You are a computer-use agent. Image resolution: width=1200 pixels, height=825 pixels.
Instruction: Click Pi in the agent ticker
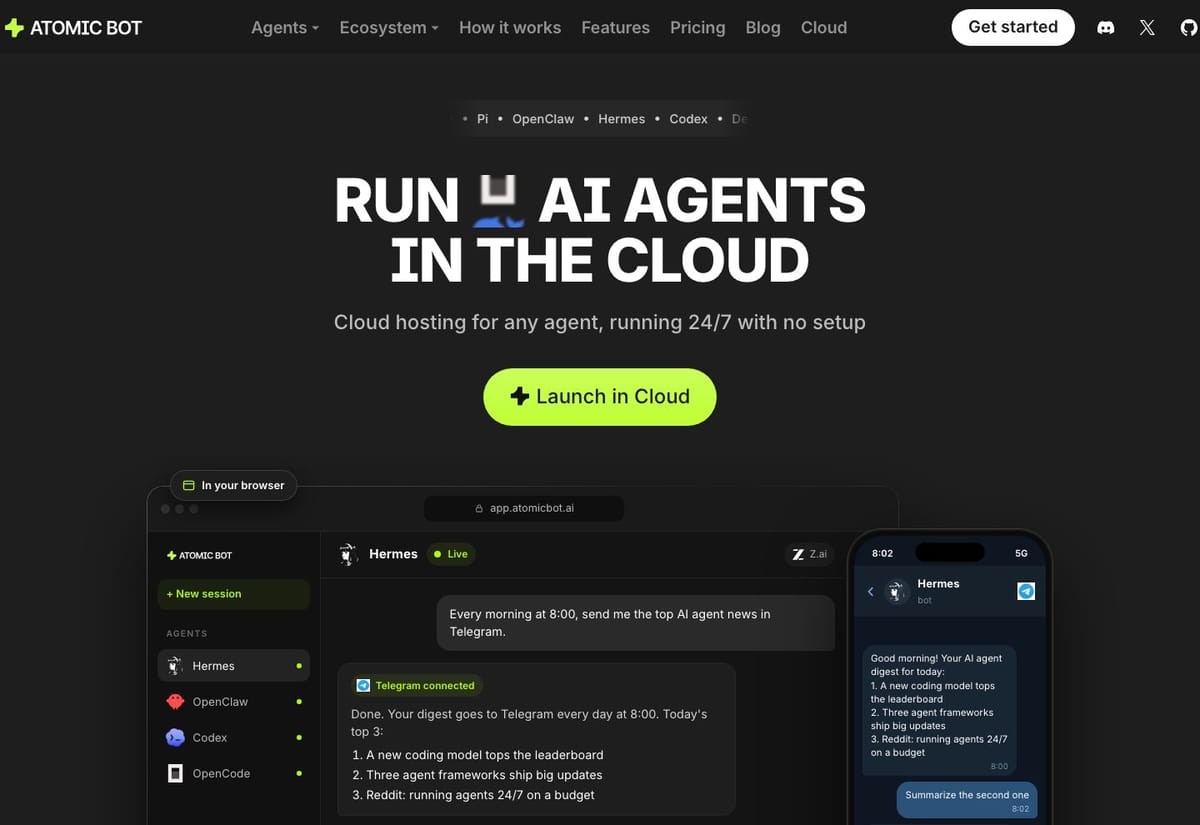point(483,119)
